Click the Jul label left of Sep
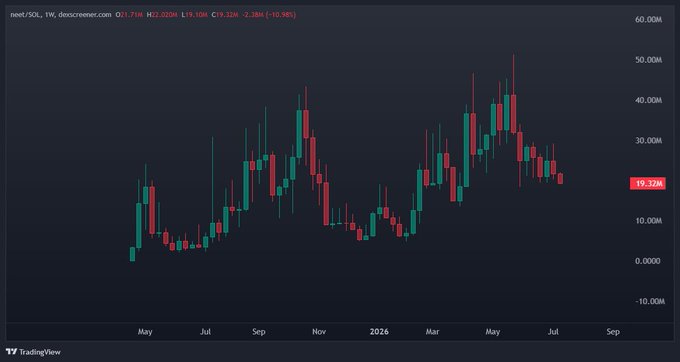680x362 pixels. tap(206, 332)
